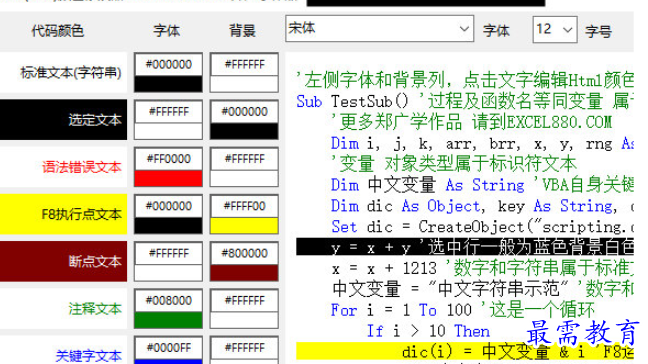Open the font size 12 dropdown
The height and width of the screenshot is (364, 648).
tap(555, 29)
